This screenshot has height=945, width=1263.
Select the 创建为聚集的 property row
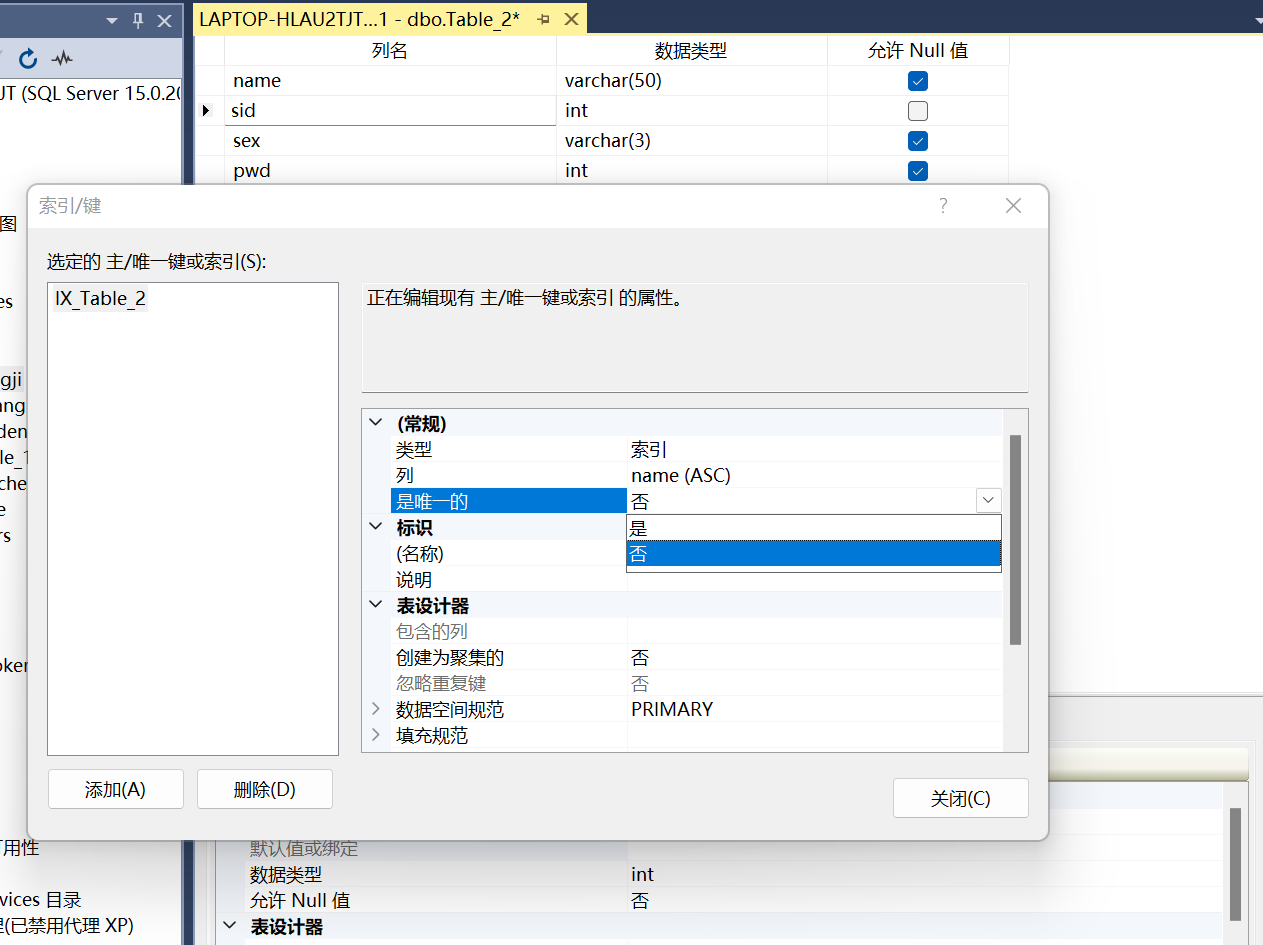pos(696,657)
